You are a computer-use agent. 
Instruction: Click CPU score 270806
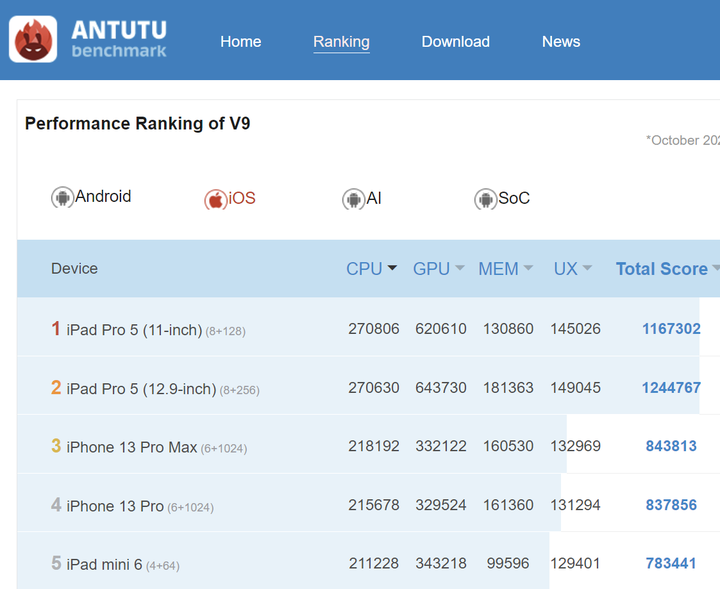pos(374,329)
